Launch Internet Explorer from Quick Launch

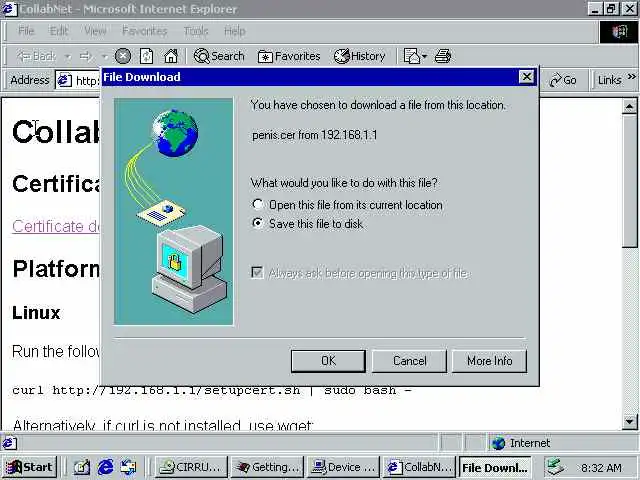[x=105, y=467]
